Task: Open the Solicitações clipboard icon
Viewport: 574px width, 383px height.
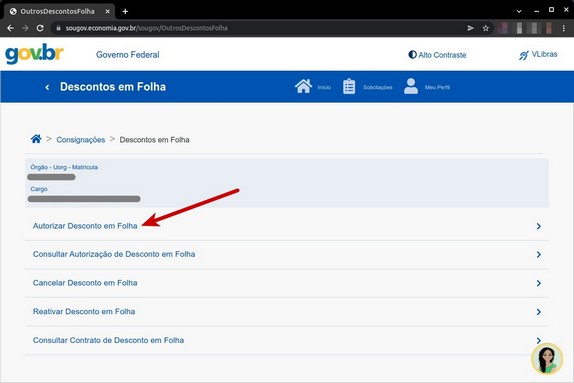Action: coord(349,87)
